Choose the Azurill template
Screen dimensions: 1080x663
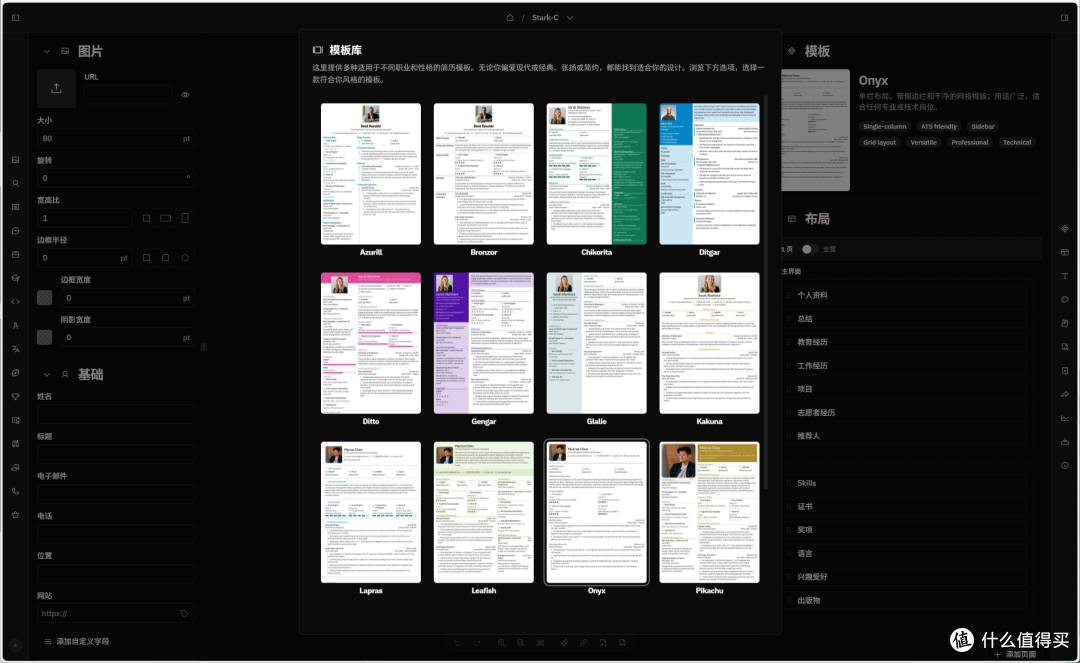pos(371,174)
